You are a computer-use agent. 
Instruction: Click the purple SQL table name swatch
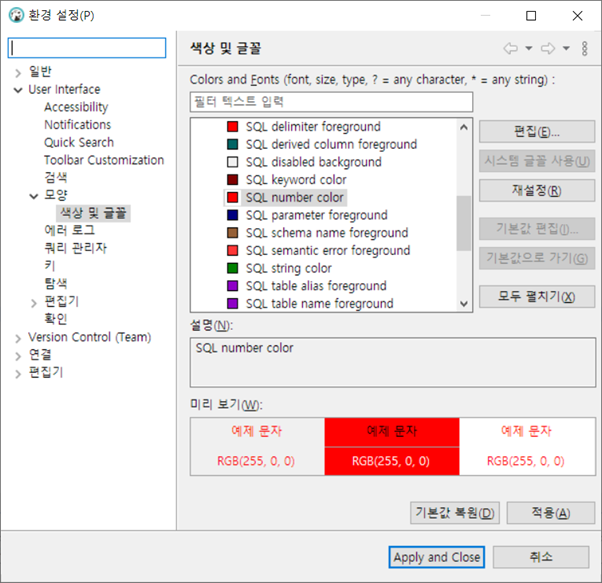pyautogui.click(x=232, y=303)
